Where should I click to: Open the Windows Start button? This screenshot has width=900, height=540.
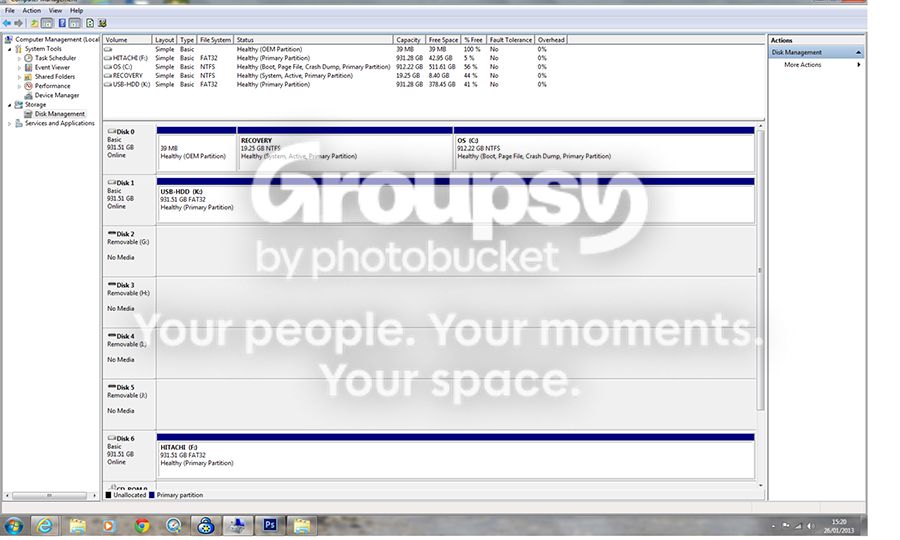[13, 526]
